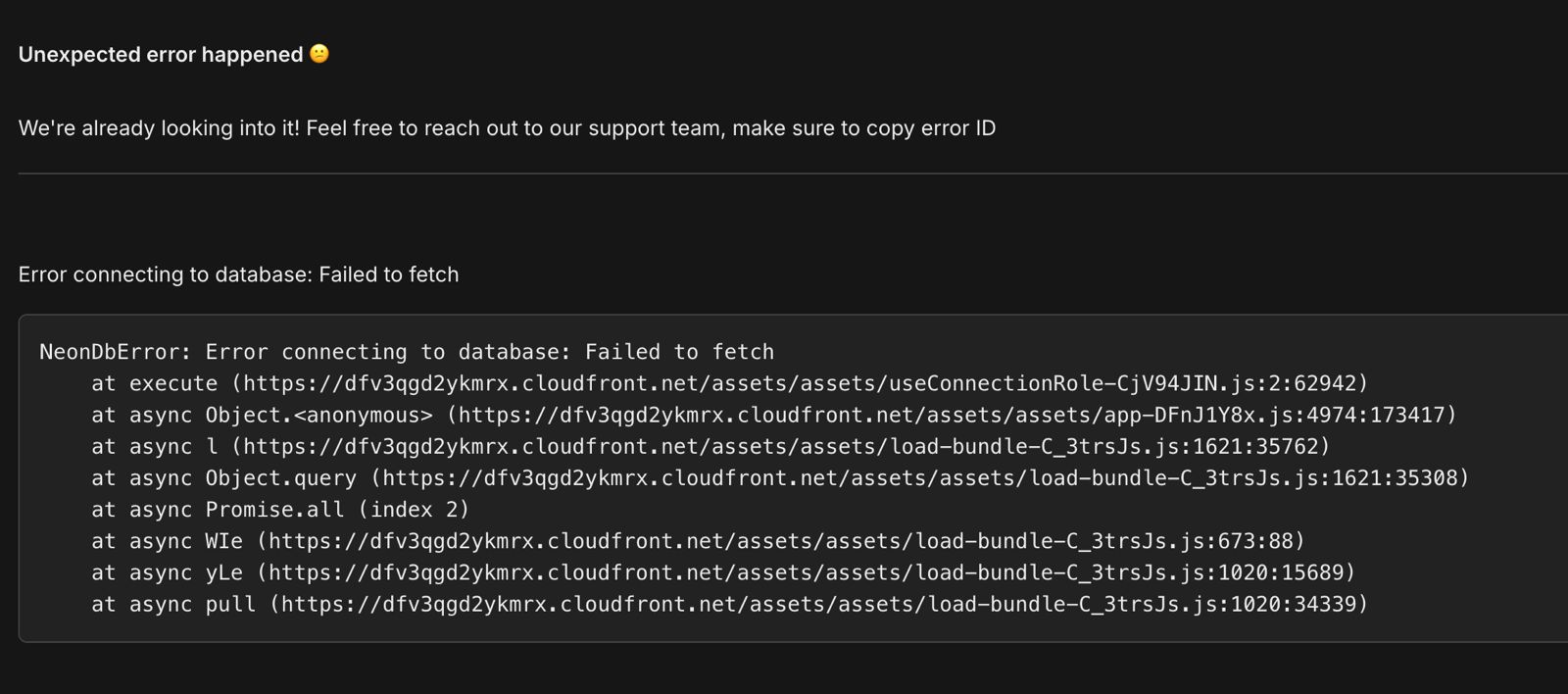Click the confused face emoji
This screenshot has width=1568, height=694.
[x=319, y=54]
